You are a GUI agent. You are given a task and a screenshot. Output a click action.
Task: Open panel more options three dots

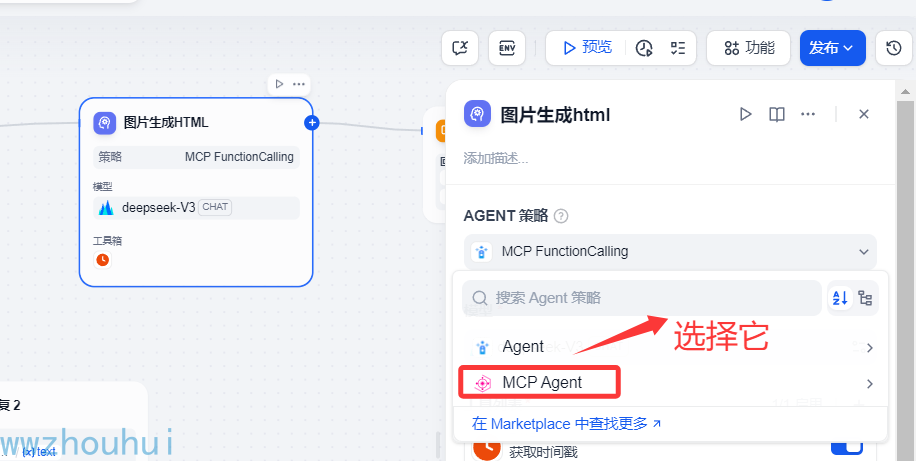(808, 114)
